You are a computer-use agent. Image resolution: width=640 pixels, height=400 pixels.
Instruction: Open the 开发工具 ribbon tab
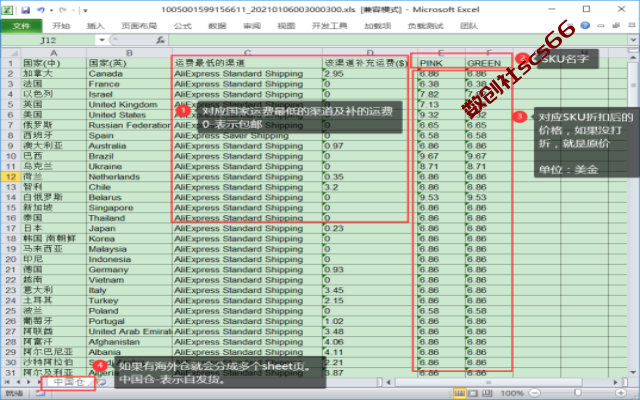pyautogui.click(x=329, y=26)
